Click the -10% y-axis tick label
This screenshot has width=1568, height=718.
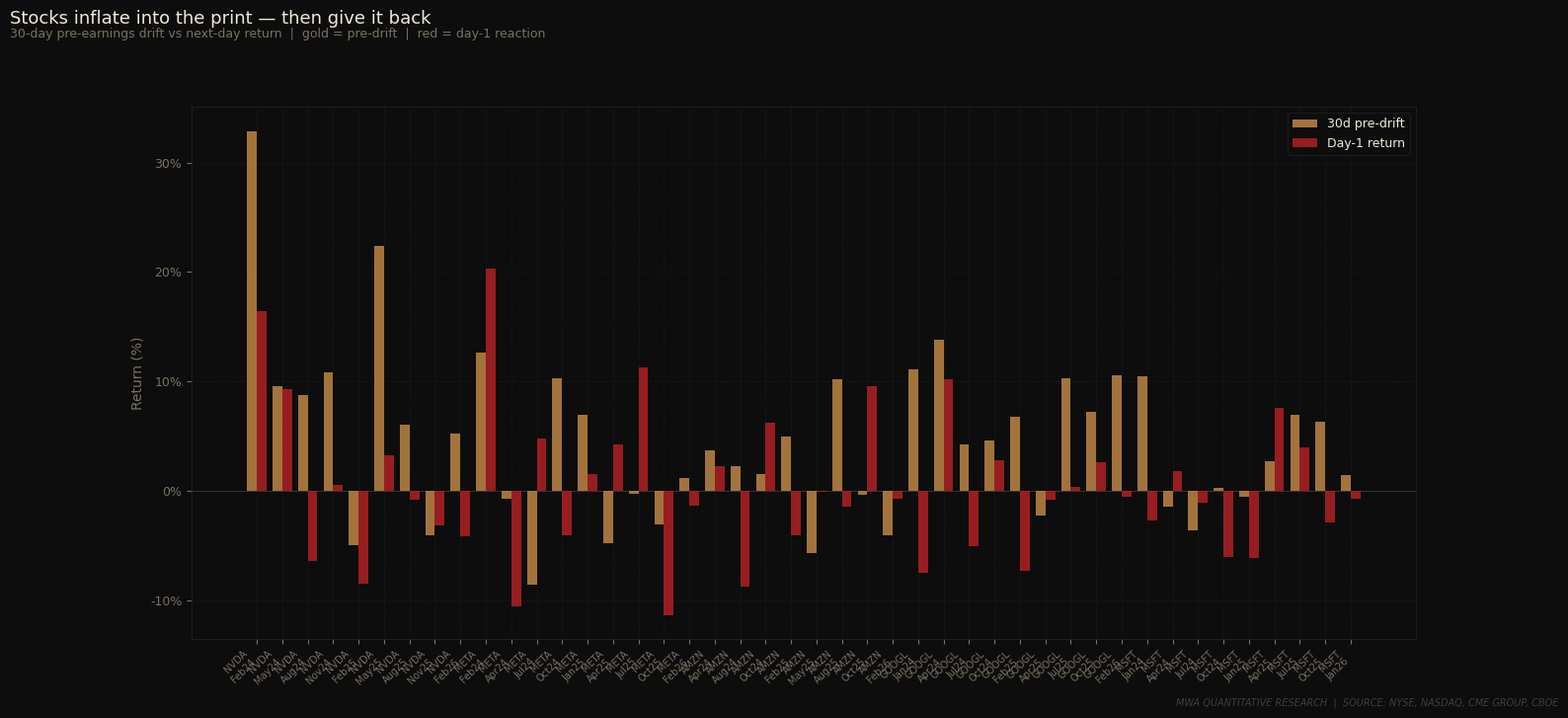(166, 601)
